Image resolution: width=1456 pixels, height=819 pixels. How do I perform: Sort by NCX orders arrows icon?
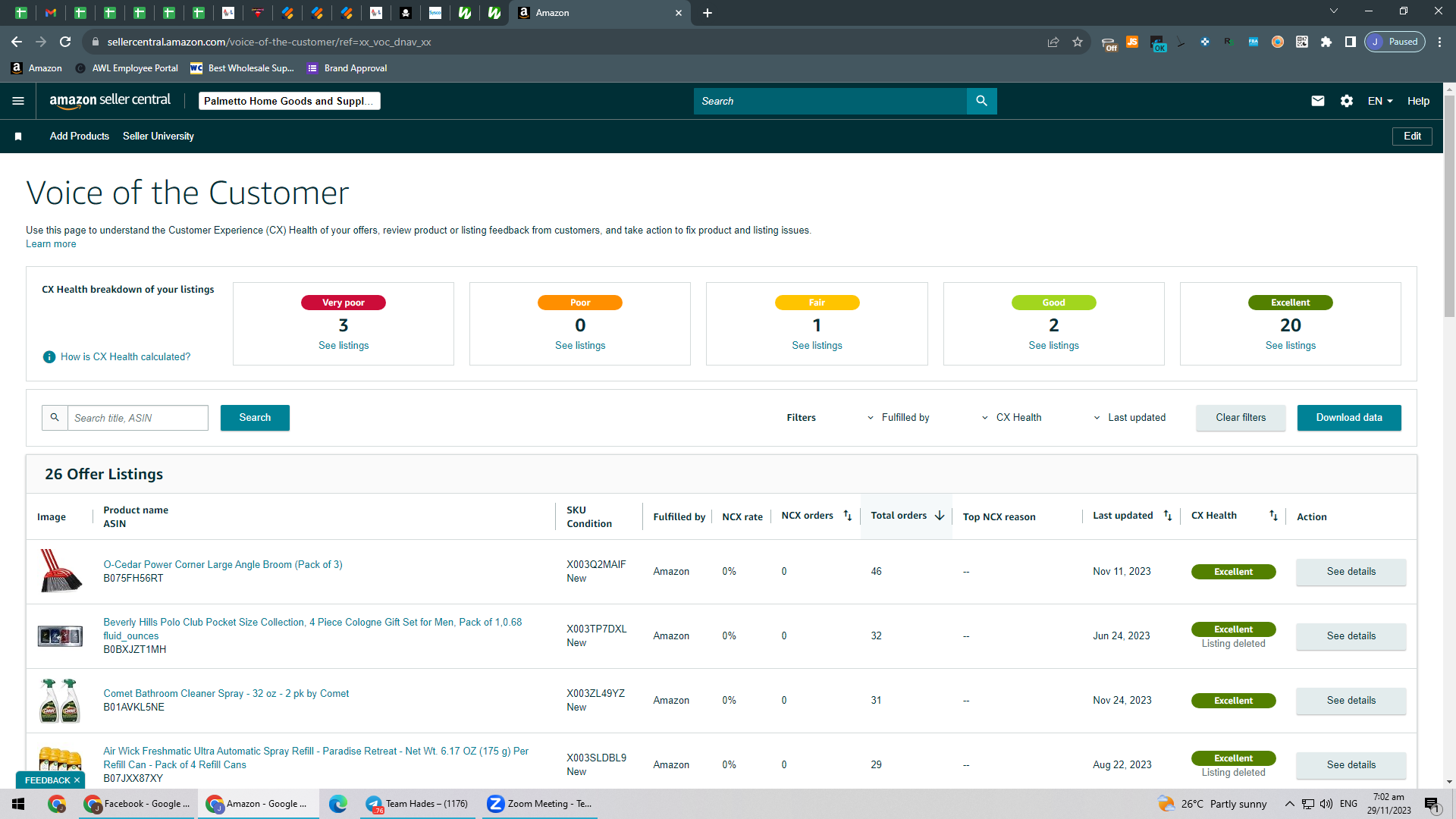click(x=848, y=516)
